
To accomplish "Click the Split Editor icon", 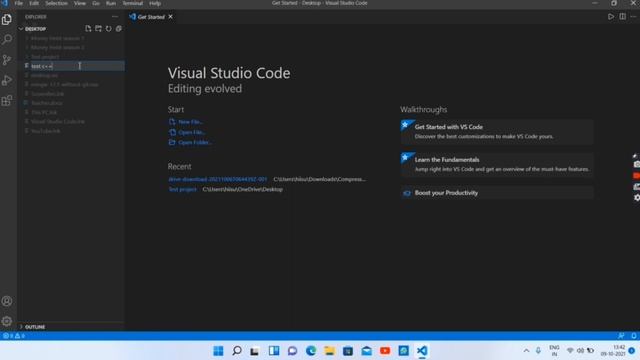I will click(622, 17).
